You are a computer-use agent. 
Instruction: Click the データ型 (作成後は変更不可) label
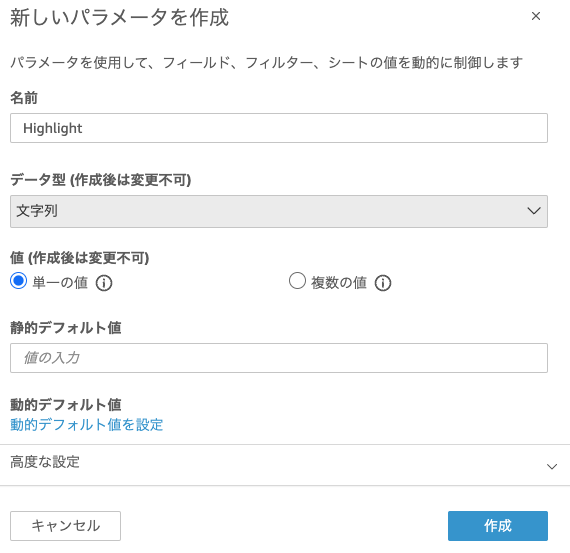[x=101, y=180]
